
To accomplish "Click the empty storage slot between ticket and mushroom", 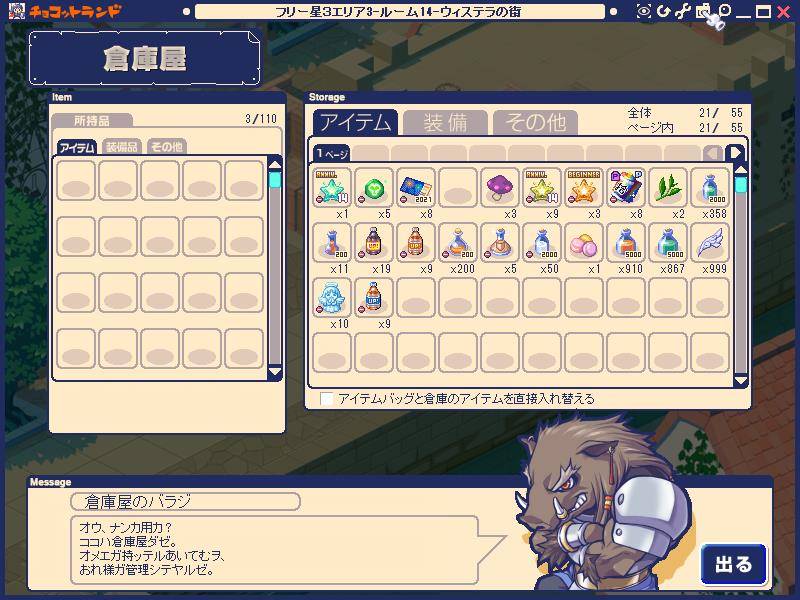I will coord(458,187).
